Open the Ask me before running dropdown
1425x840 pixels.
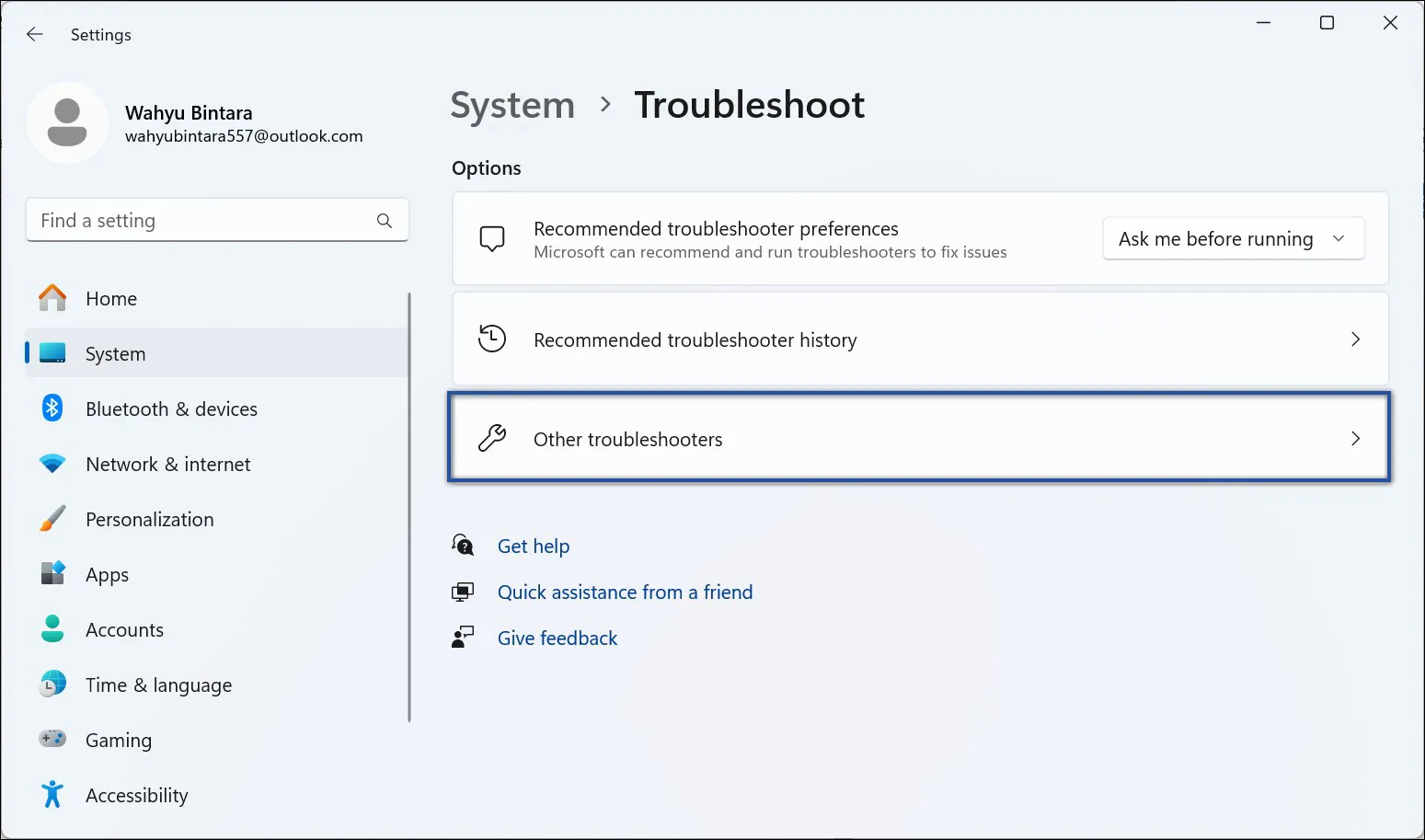(1233, 238)
